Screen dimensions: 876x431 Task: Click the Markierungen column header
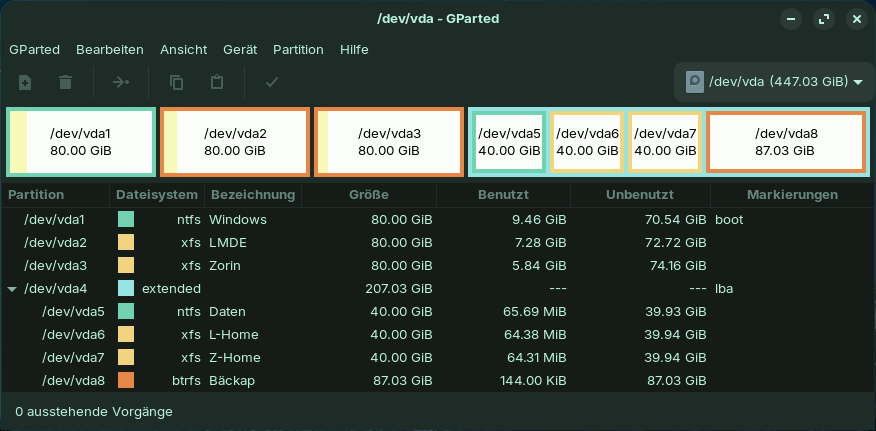pos(792,195)
